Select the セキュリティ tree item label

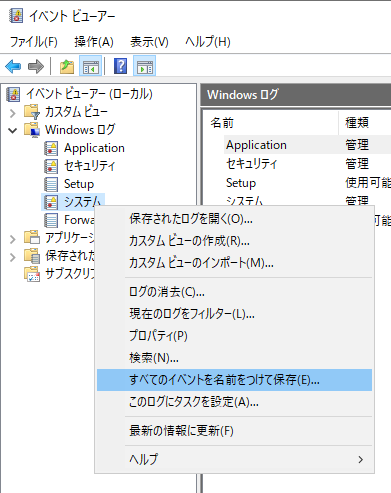click(89, 166)
